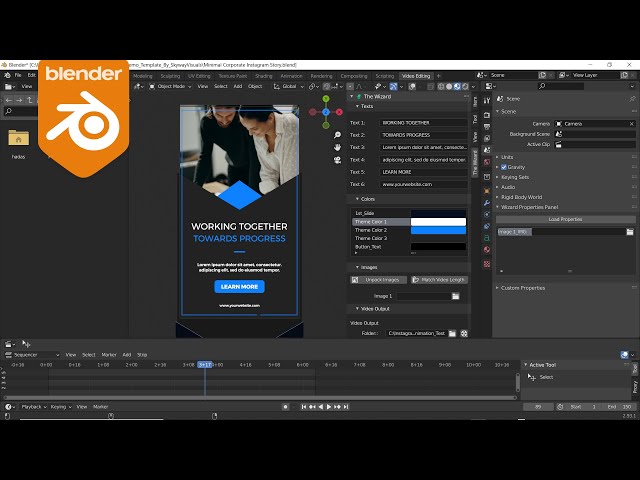The image size is (640, 480).
Task: Open the Font data 'a' tab icon
Action: pyautogui.click(x=487, y=238)
